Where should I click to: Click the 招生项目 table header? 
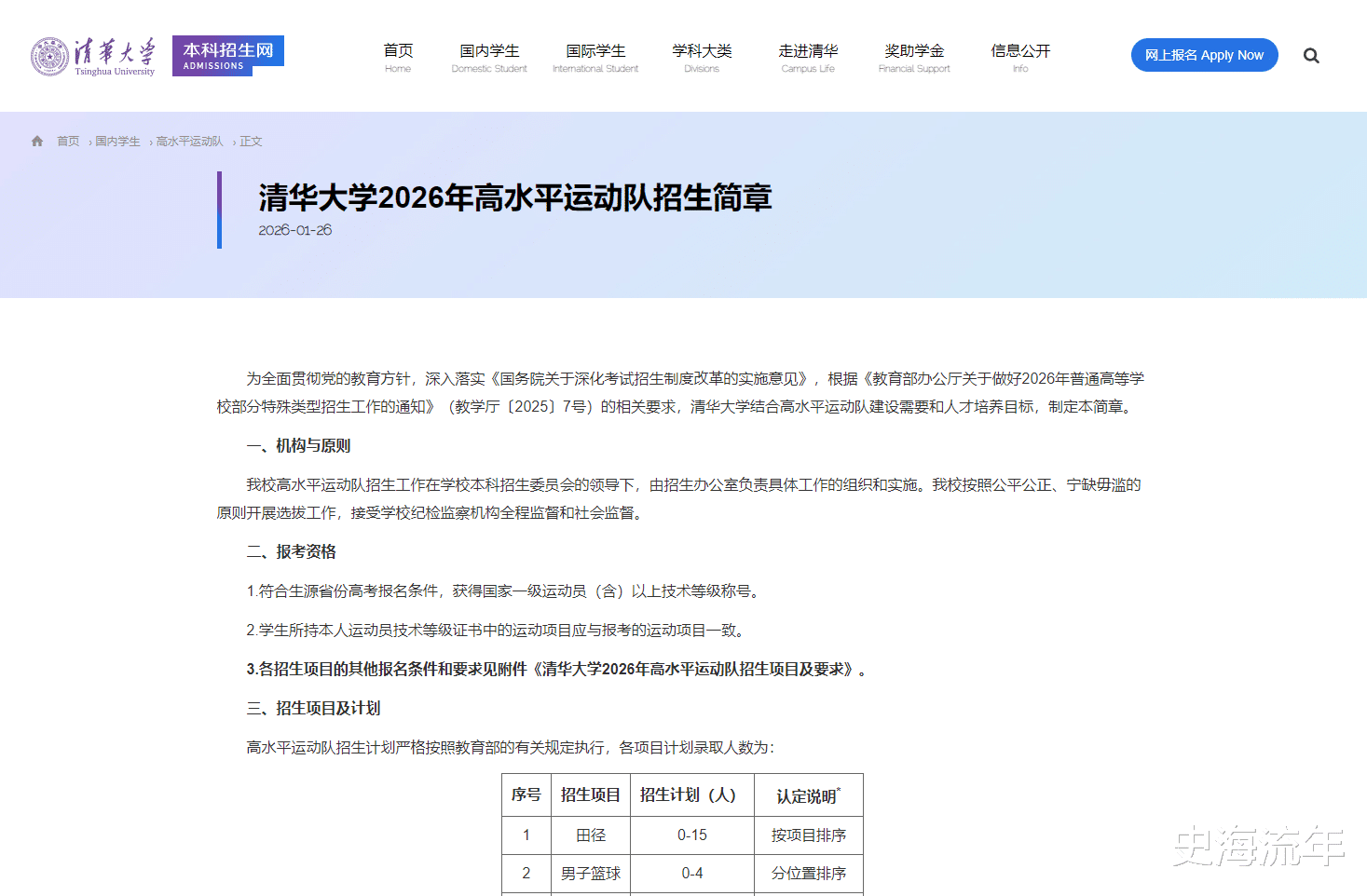point(591,795)
